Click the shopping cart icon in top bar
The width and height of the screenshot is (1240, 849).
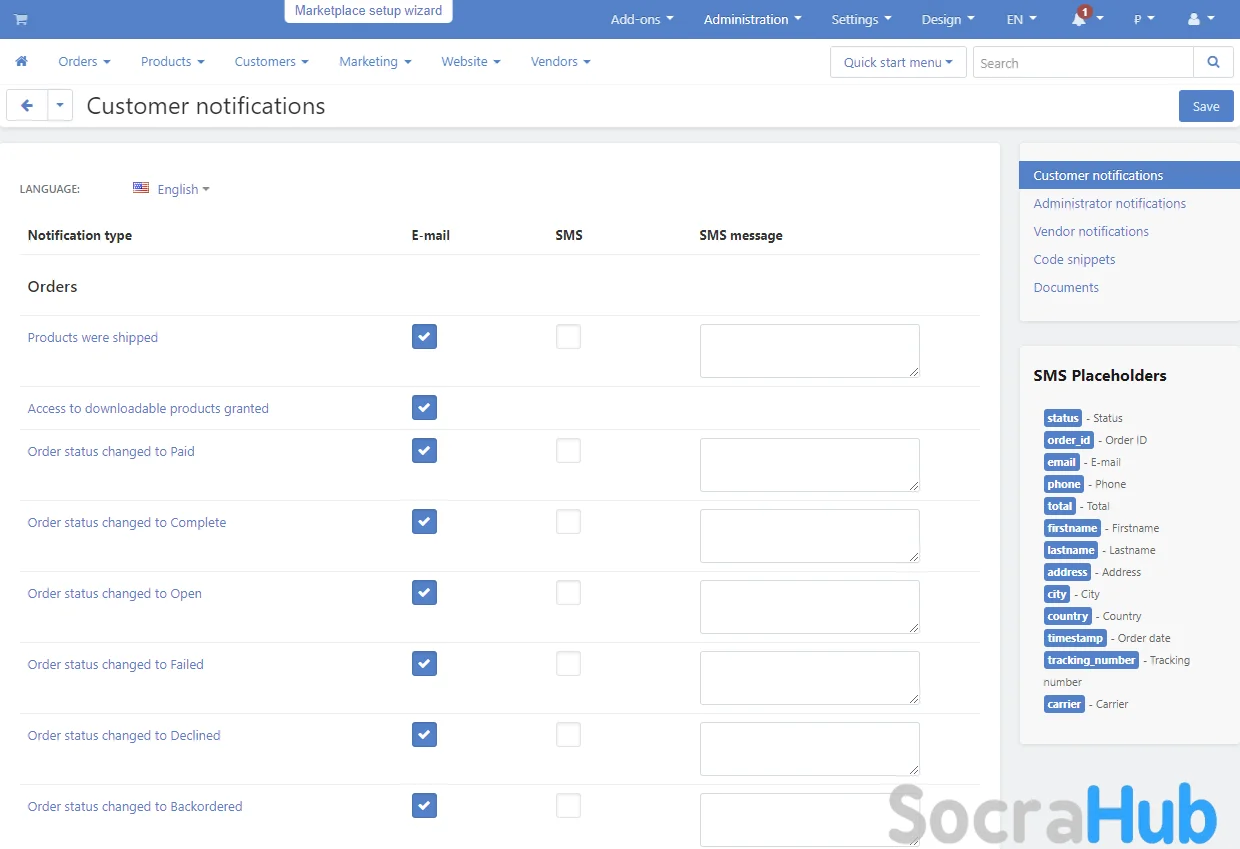tap(21, 19)
